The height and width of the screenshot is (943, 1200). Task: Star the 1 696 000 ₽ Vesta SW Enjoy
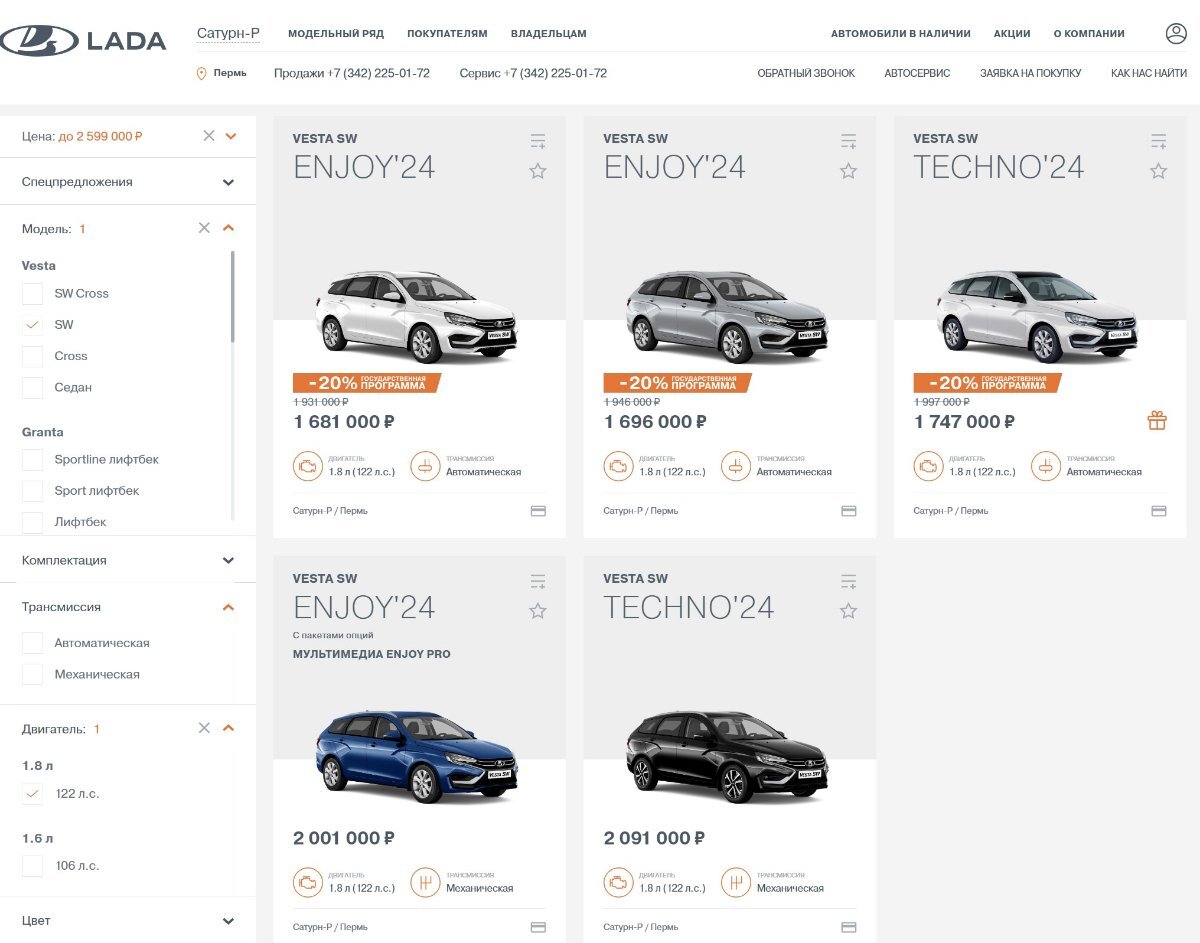[849, 171]
